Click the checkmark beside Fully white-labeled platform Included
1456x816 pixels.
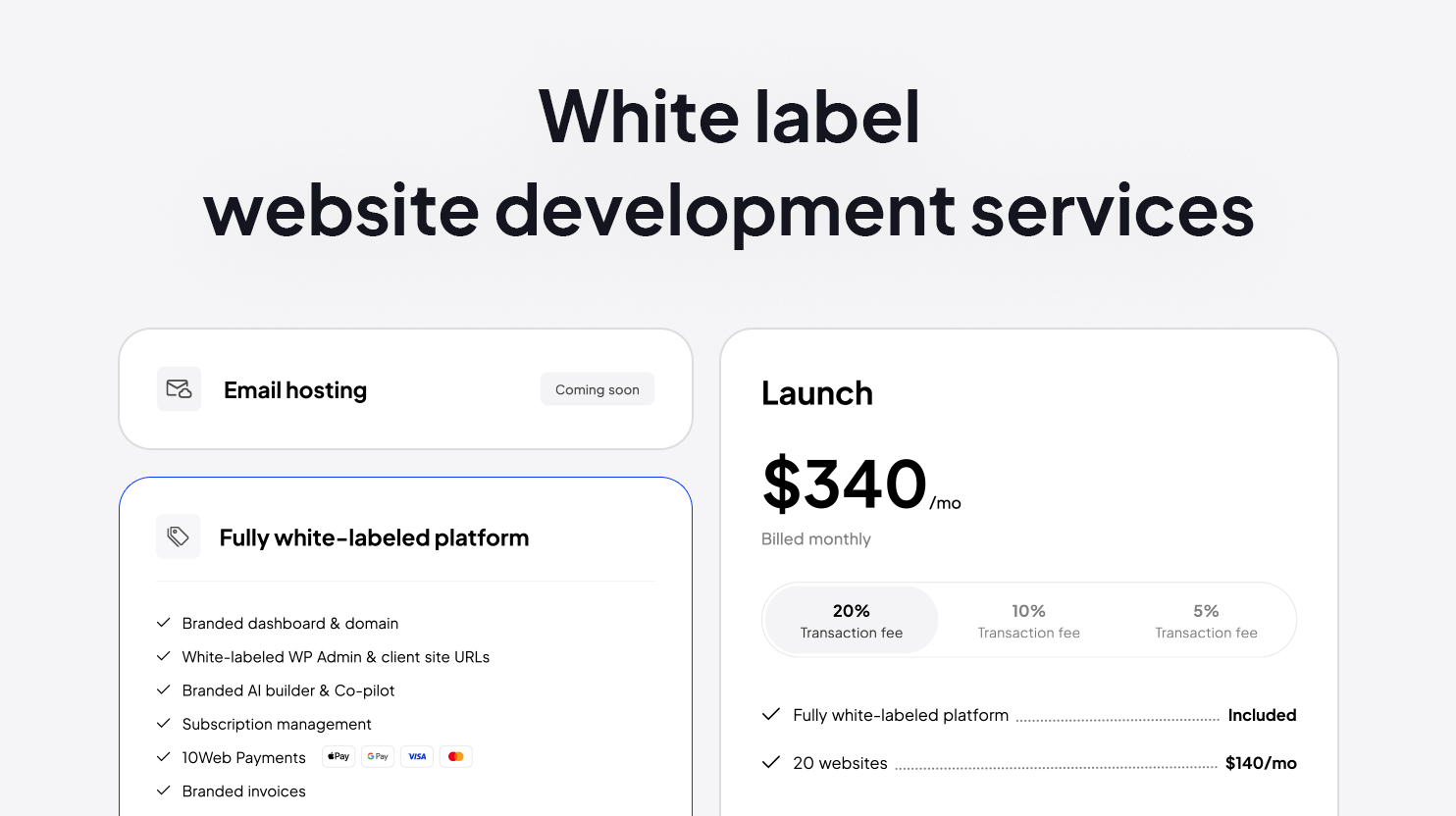(x=771, y=715)
